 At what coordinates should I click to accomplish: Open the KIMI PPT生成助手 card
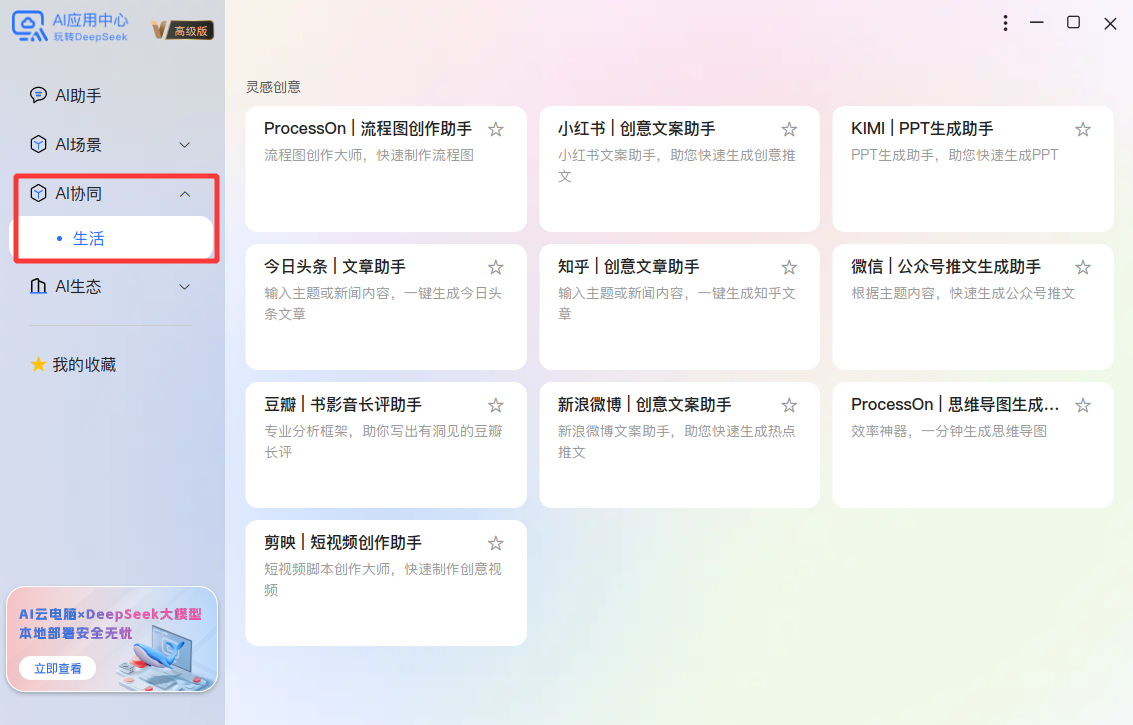973,169
